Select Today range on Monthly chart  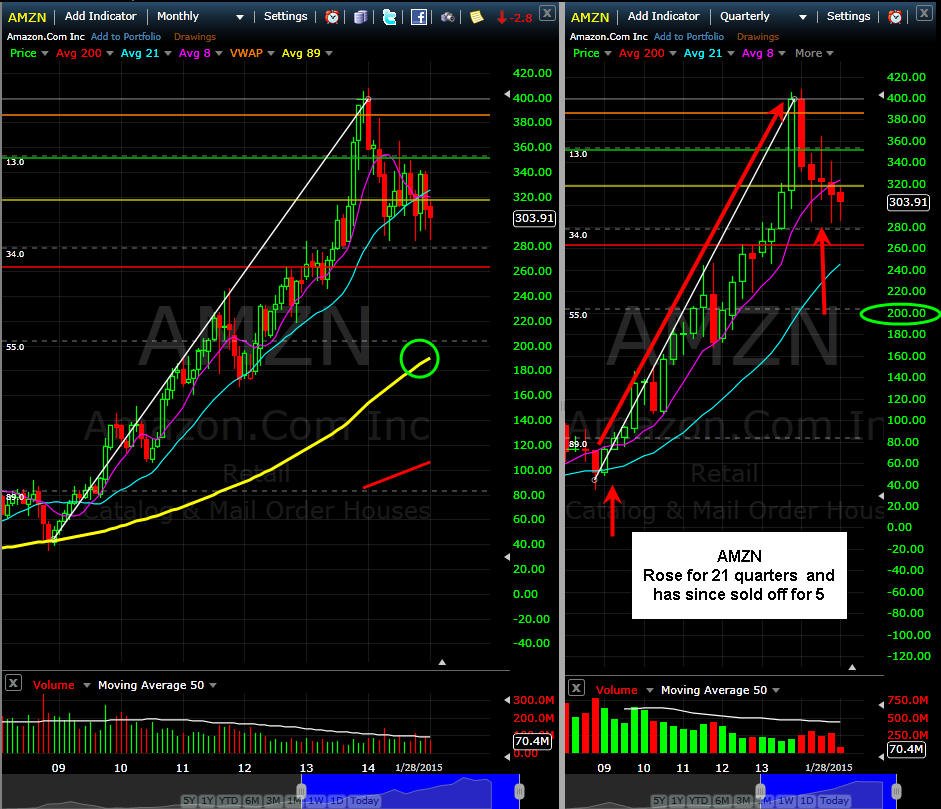tap(364, 801)
